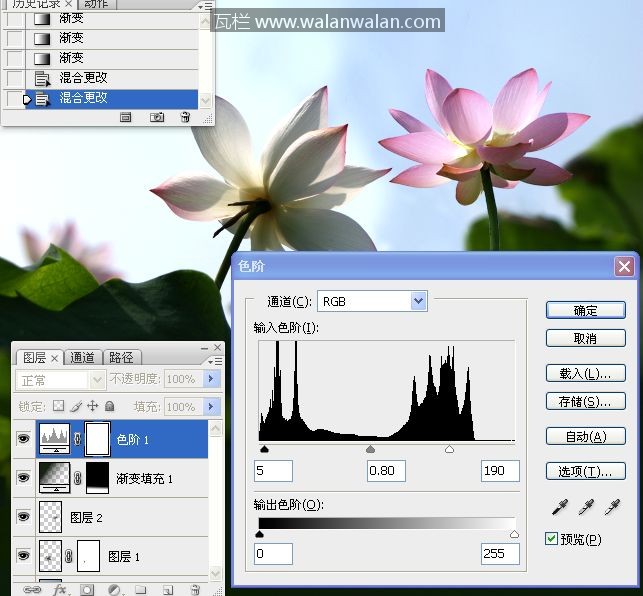Click the add layer mask icon
The image size is (643, 596).
87,590
